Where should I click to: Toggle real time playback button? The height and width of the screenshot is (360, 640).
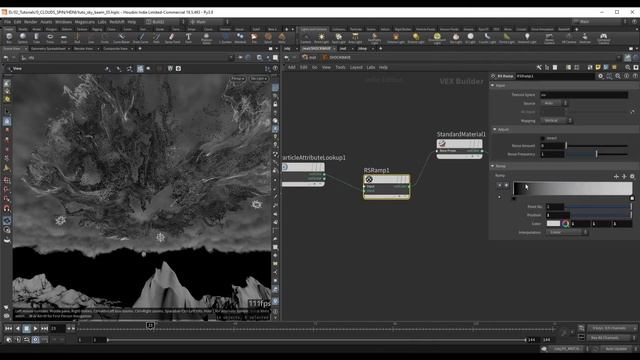click(x=36, y=340)
